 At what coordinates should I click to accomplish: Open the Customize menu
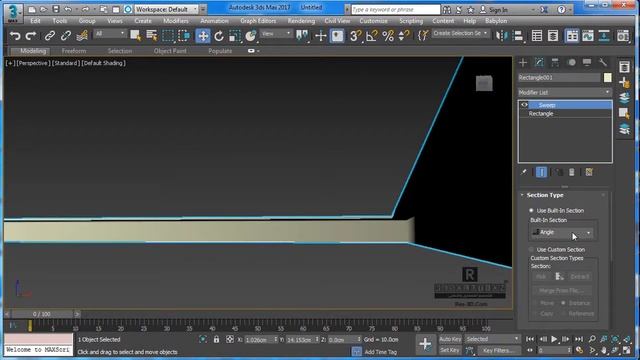pos(373,21)
